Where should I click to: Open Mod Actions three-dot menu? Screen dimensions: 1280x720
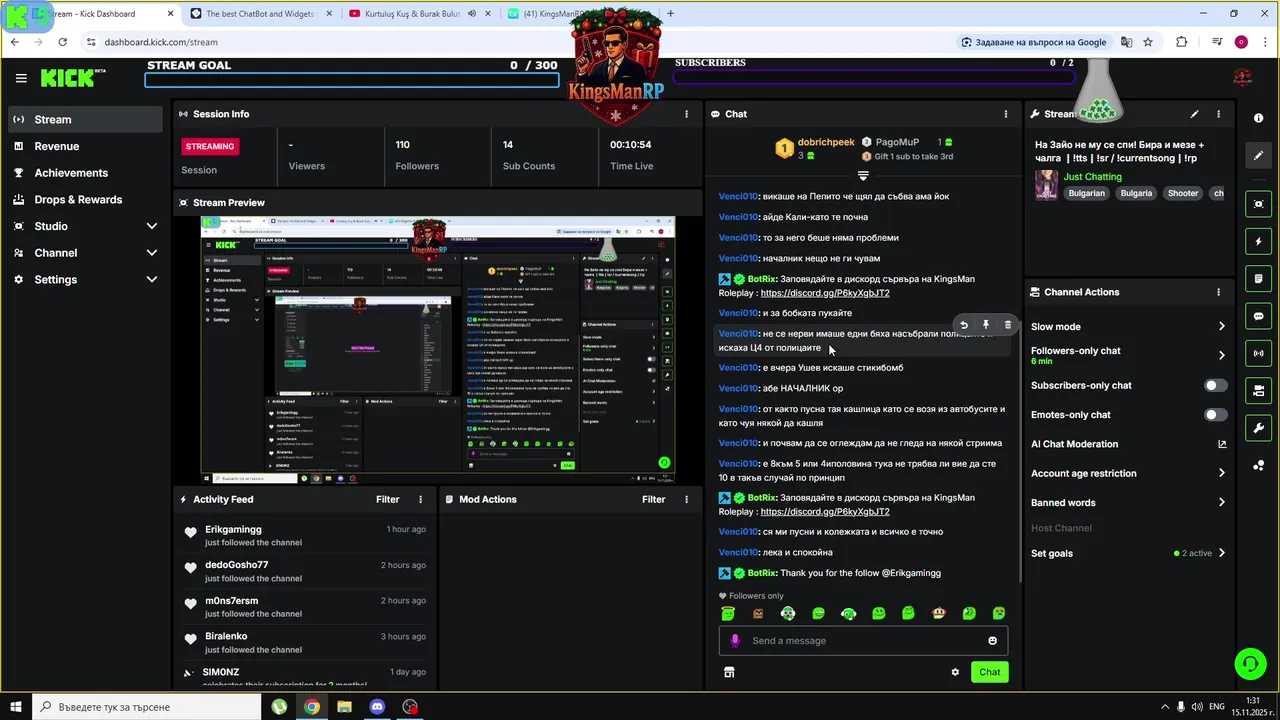(686, 499)
